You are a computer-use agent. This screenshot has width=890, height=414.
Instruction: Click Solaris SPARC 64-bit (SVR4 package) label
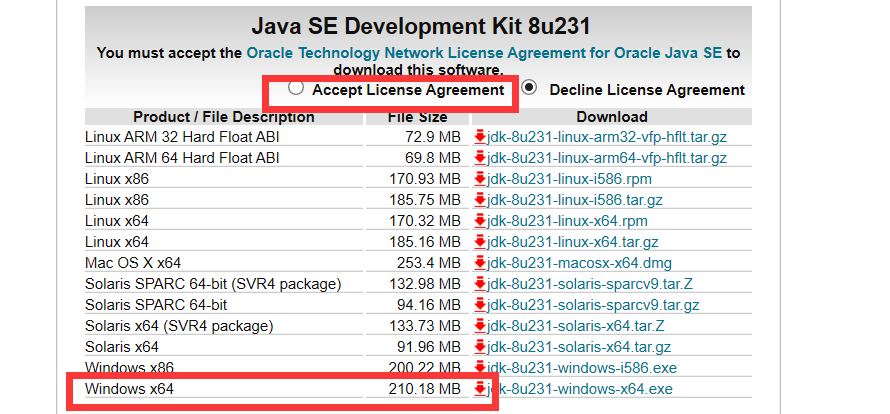click(x=213, y=284)
